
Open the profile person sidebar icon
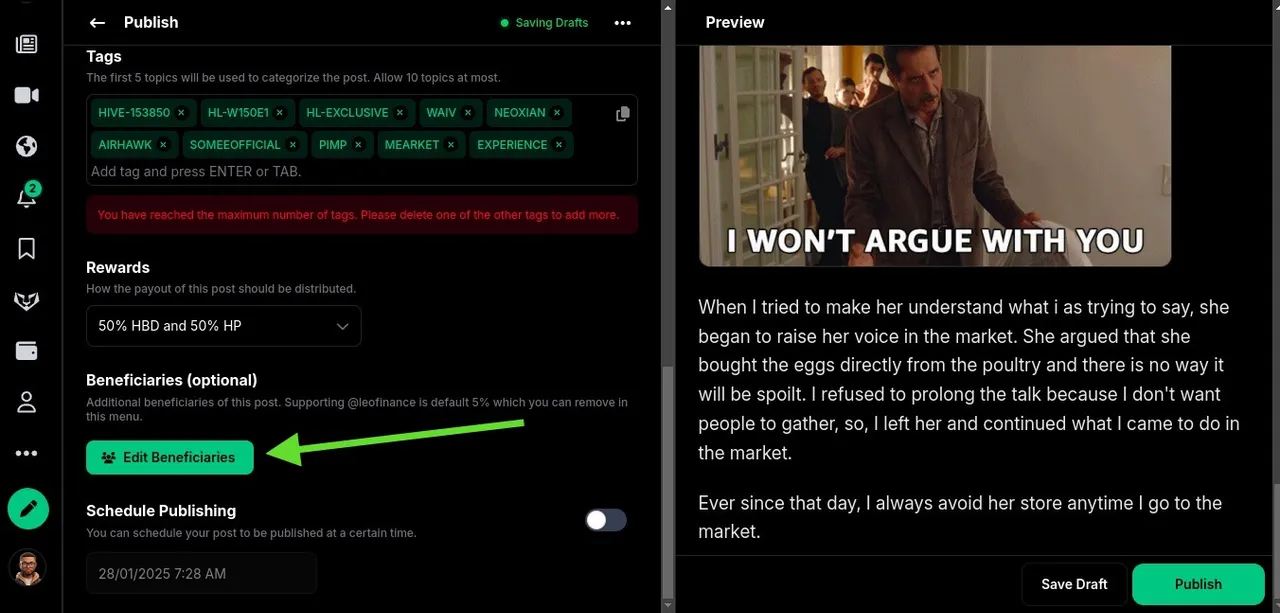tap(27, 402)
